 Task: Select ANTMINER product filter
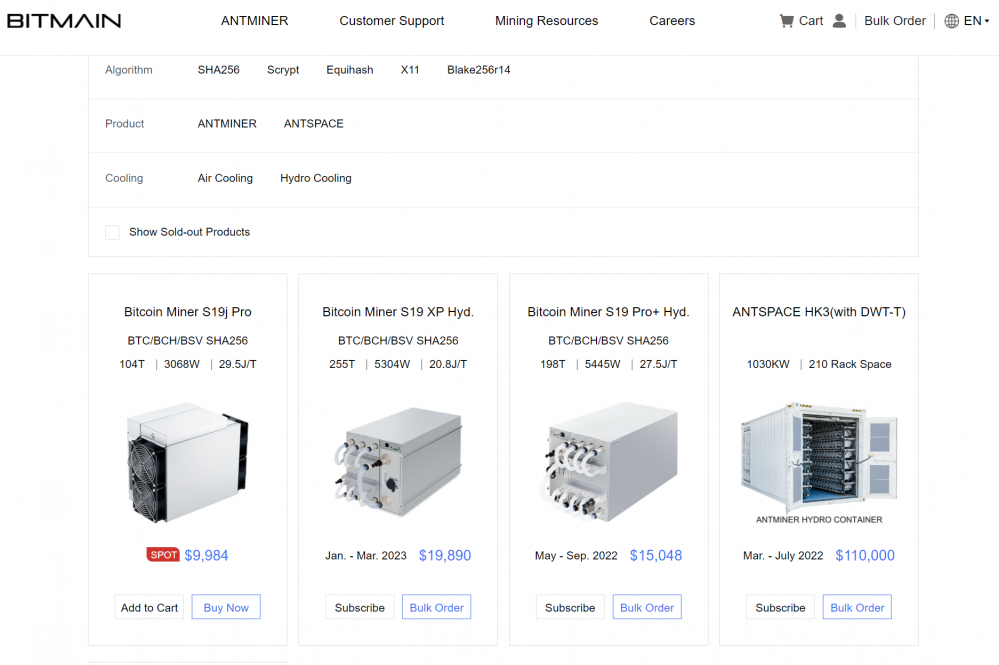[227, 124]
